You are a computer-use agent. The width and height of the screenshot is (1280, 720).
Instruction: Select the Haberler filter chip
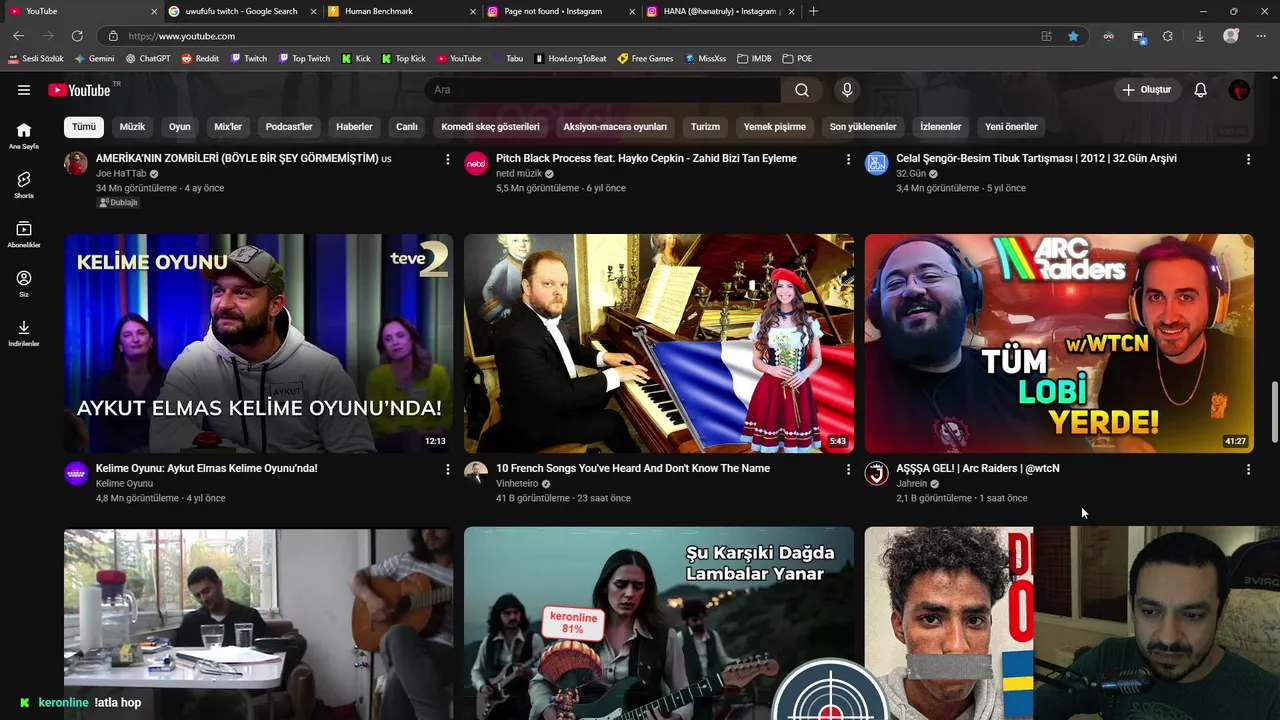354,127
